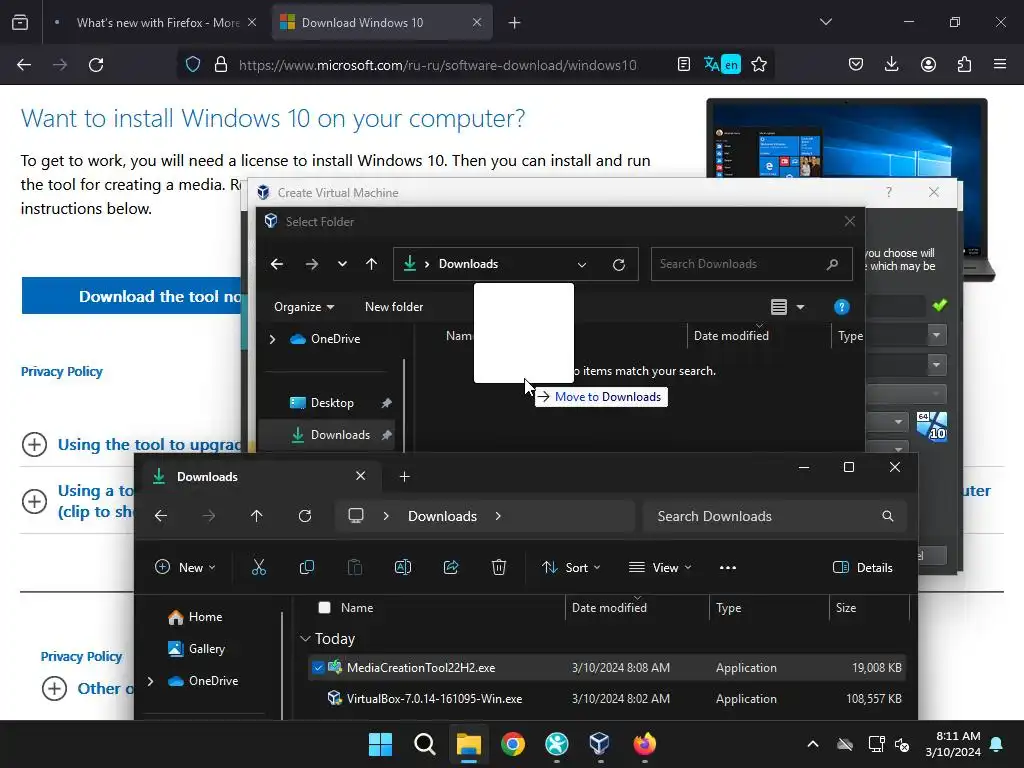The height and width of the screenshot is (768, 1024).
Task: Open the See more ellipsis in Explorer toolbar
Action: [728, 568]
